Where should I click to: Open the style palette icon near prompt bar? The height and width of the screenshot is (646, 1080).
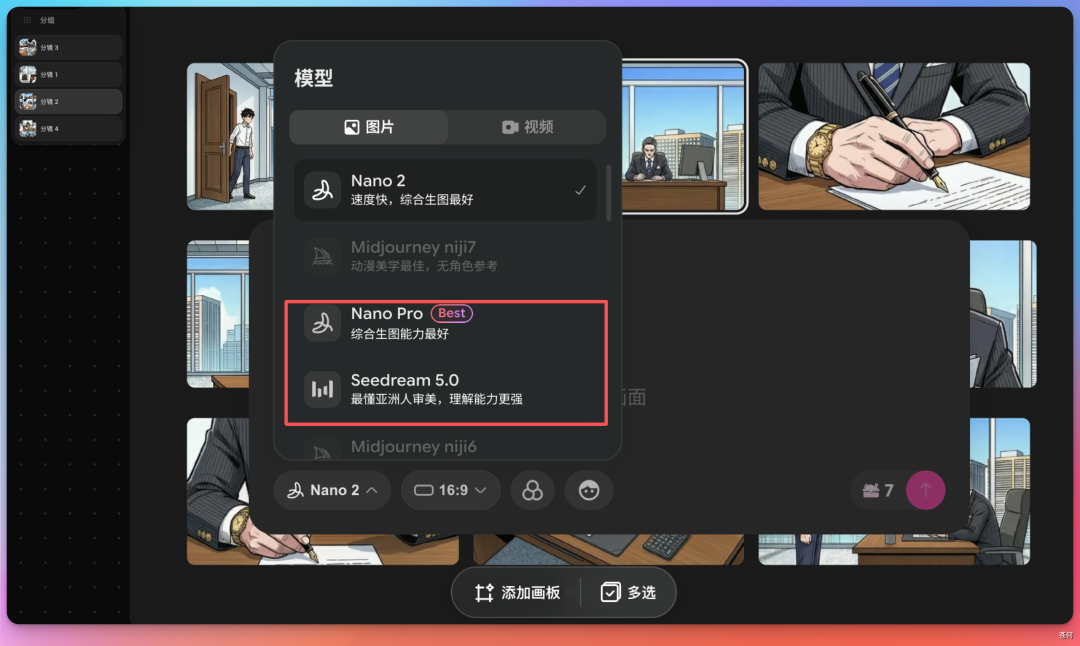point(532,490)
